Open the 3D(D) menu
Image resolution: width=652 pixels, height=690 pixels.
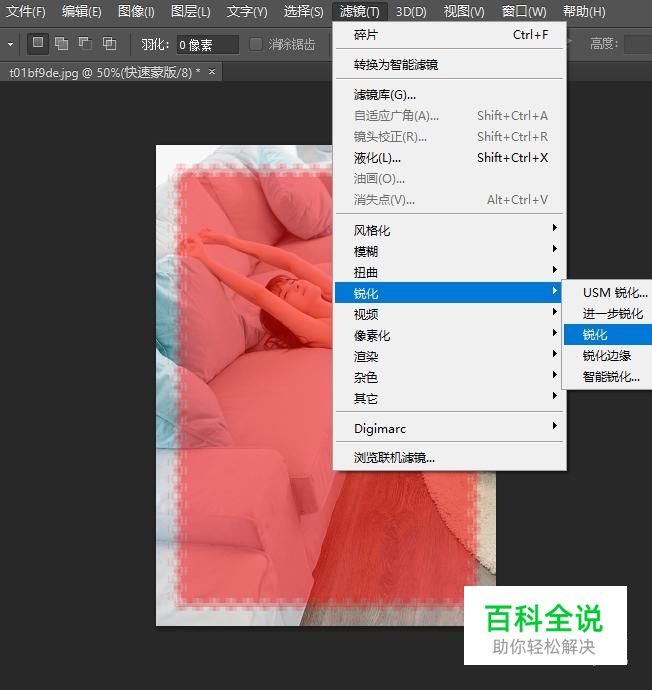411,11
